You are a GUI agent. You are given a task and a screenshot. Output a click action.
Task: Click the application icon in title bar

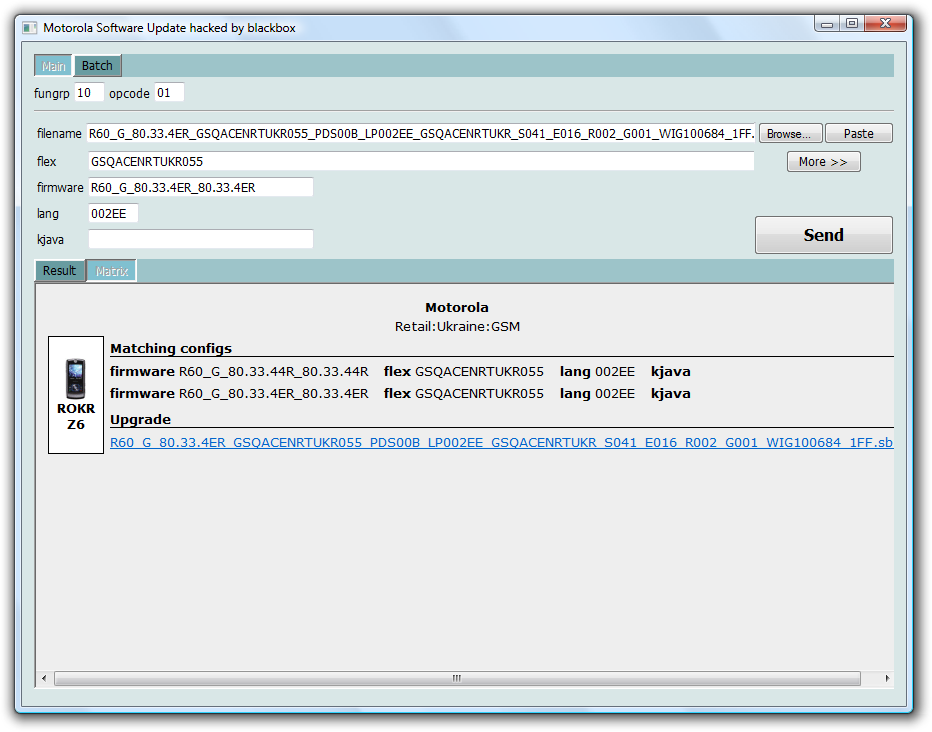pos(29,28)
